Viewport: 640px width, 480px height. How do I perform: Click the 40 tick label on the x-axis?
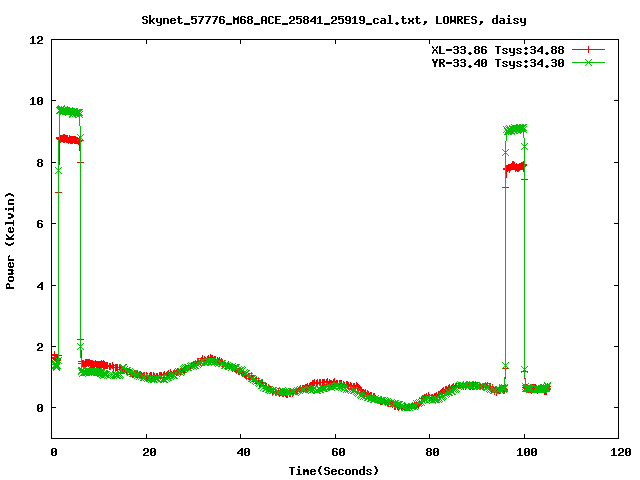241,452
